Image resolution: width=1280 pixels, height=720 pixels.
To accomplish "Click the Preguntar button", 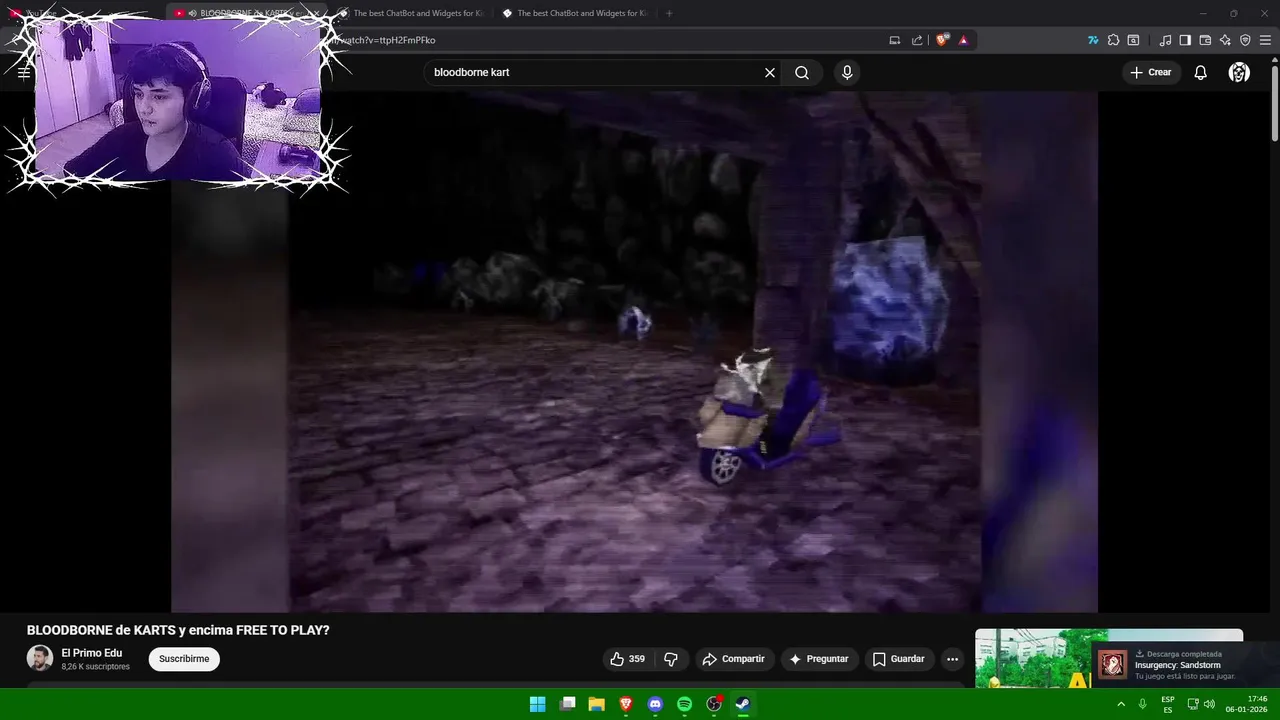I will pyautogui.click(x=819, y=659).
